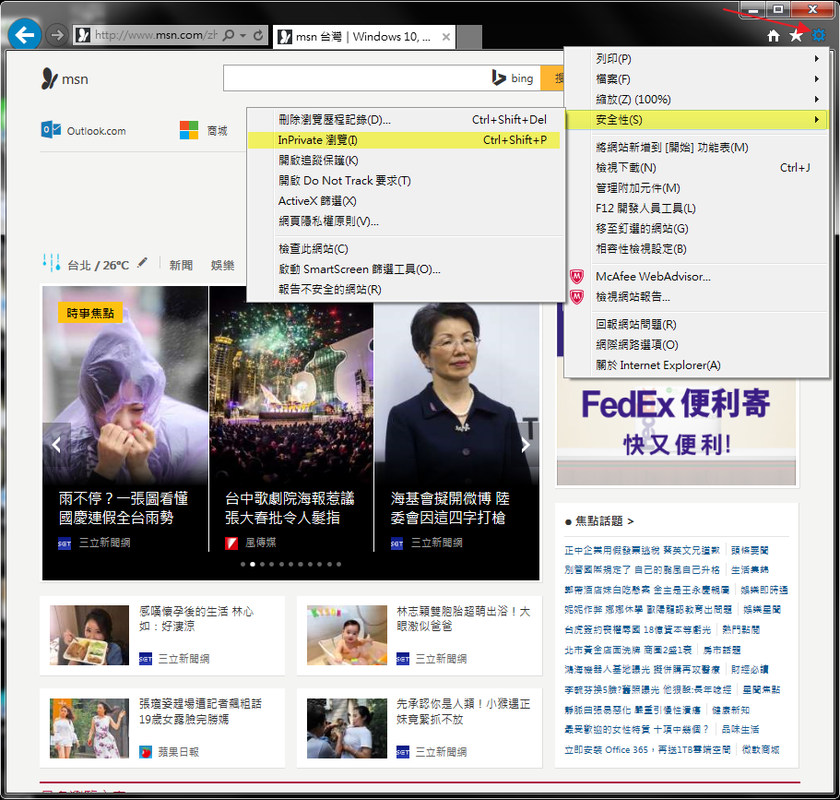Select 相容性檢視設定(B)
Viewport: 840px width, 800px height.
(696, 249)
